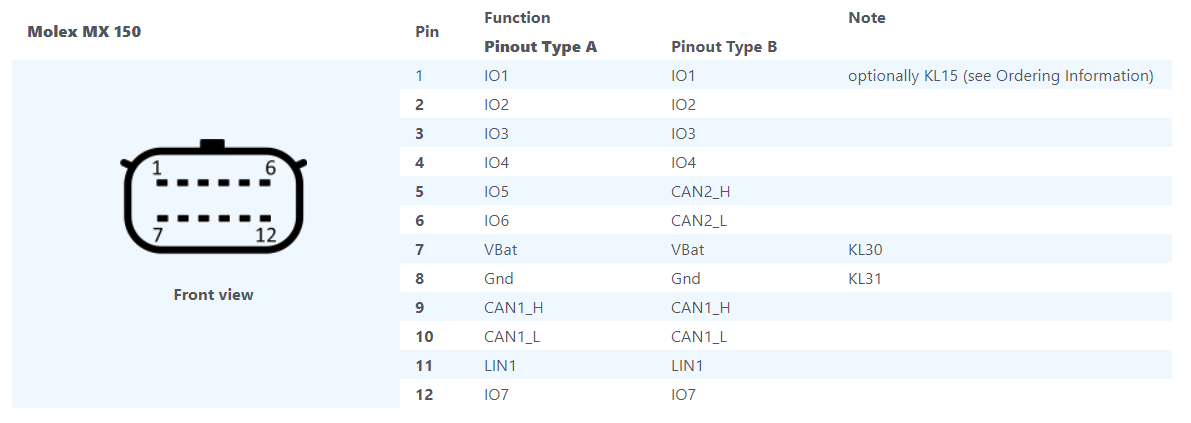The width and height of the screenshot is (1191, 423).
Task: Click pin label 12 on the connector drawing
Action: click(x=265, y=235)
